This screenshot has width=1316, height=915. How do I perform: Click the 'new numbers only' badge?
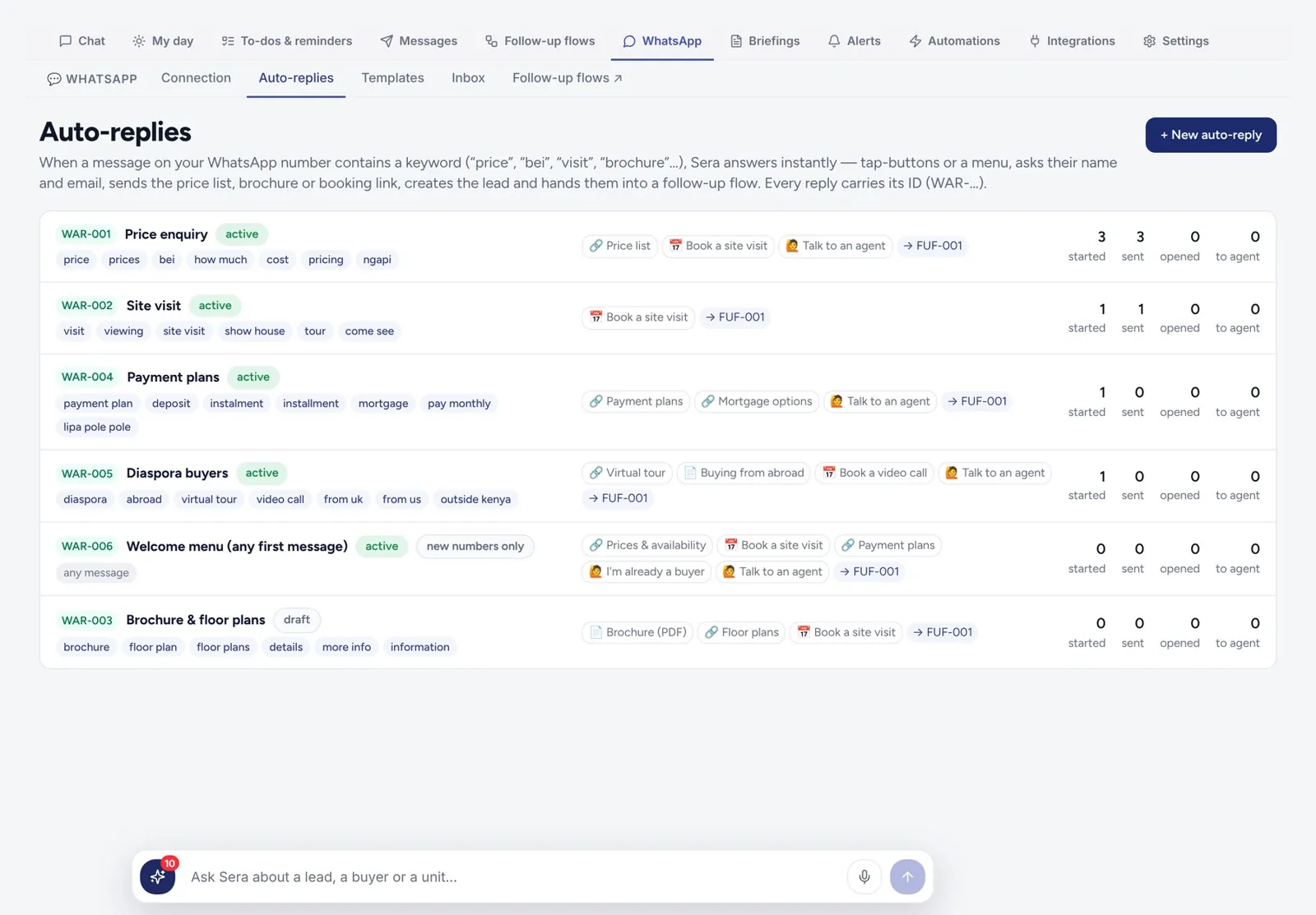pyautogui.click(x=475, y=546)
